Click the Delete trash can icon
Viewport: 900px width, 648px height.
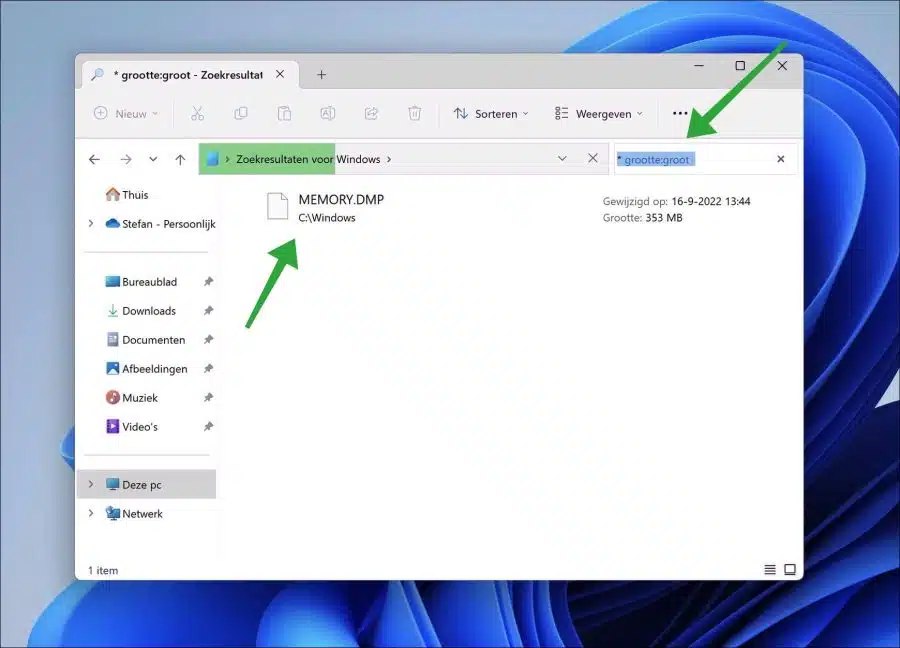coord(414,114)
